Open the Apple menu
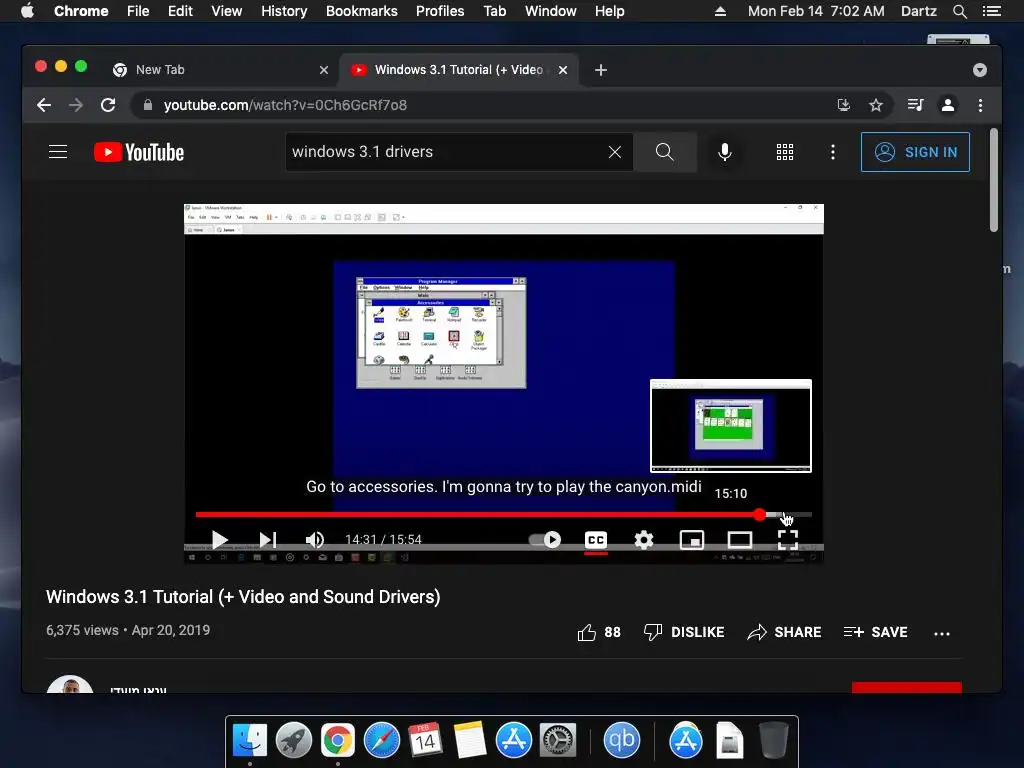Viewport: 1024px width, 768px height. tap(27, 11)
